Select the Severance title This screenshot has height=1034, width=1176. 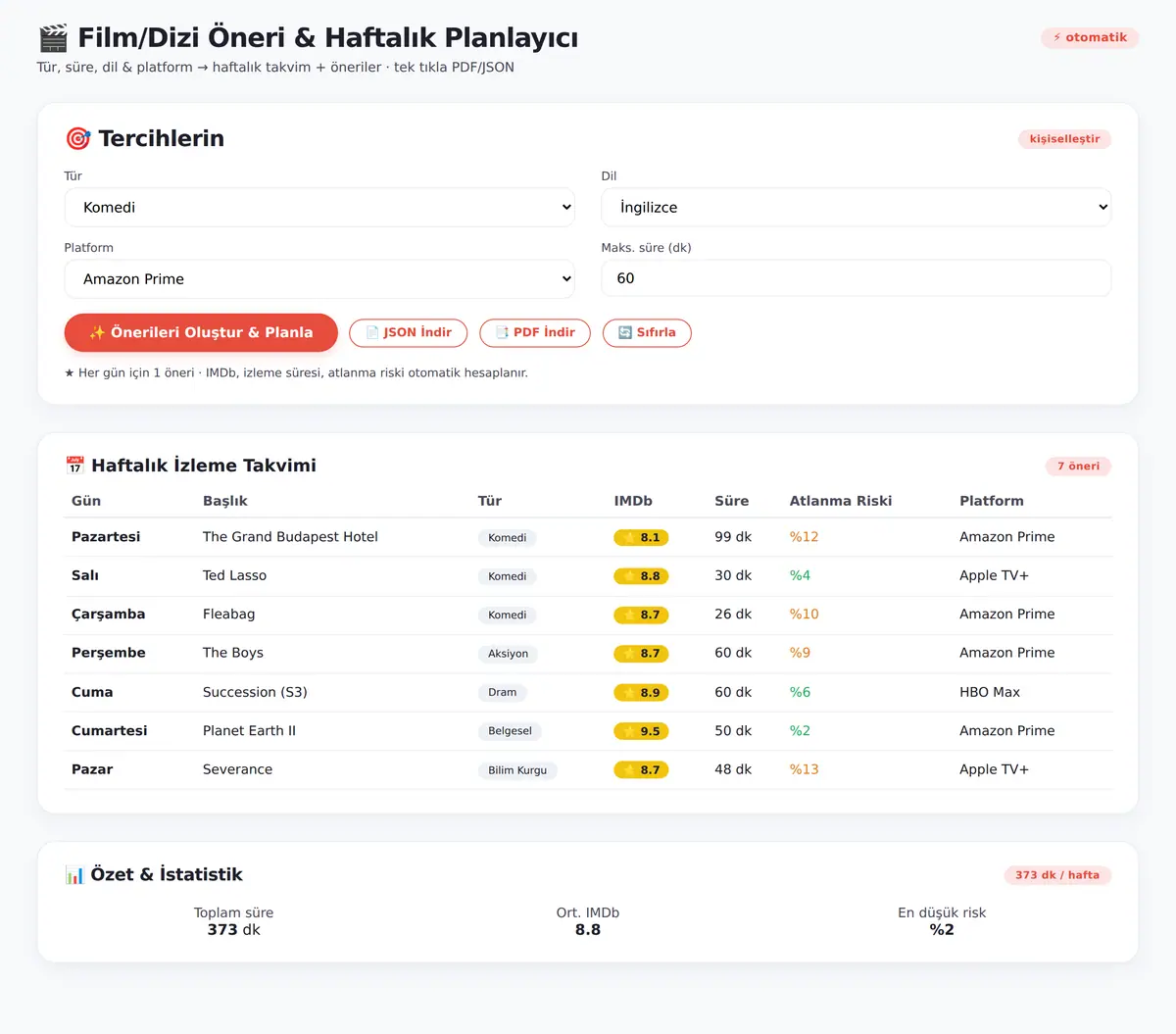tap(237, 769)
